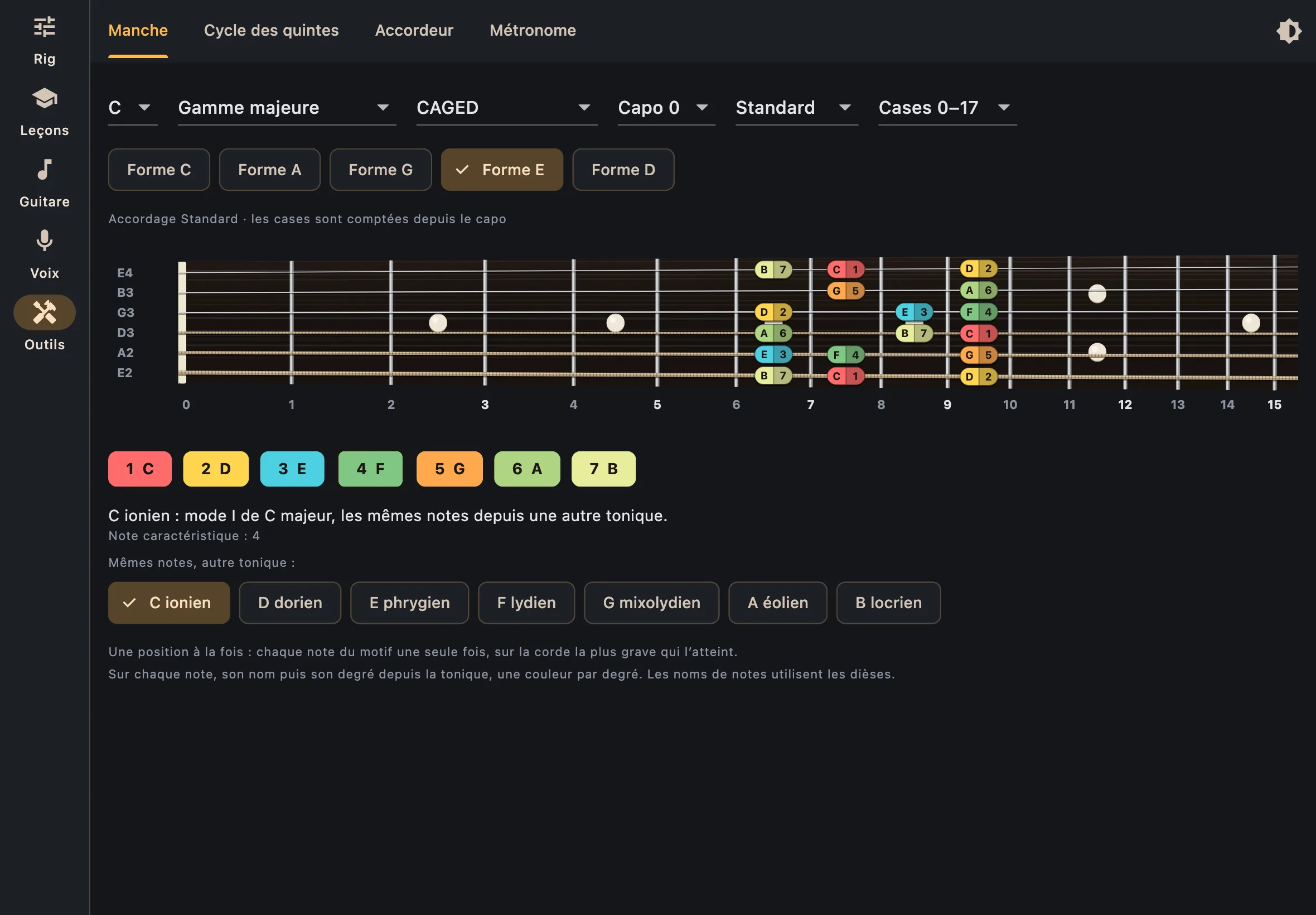
Task: Open the Rig section icon
Action: [44, 27]
